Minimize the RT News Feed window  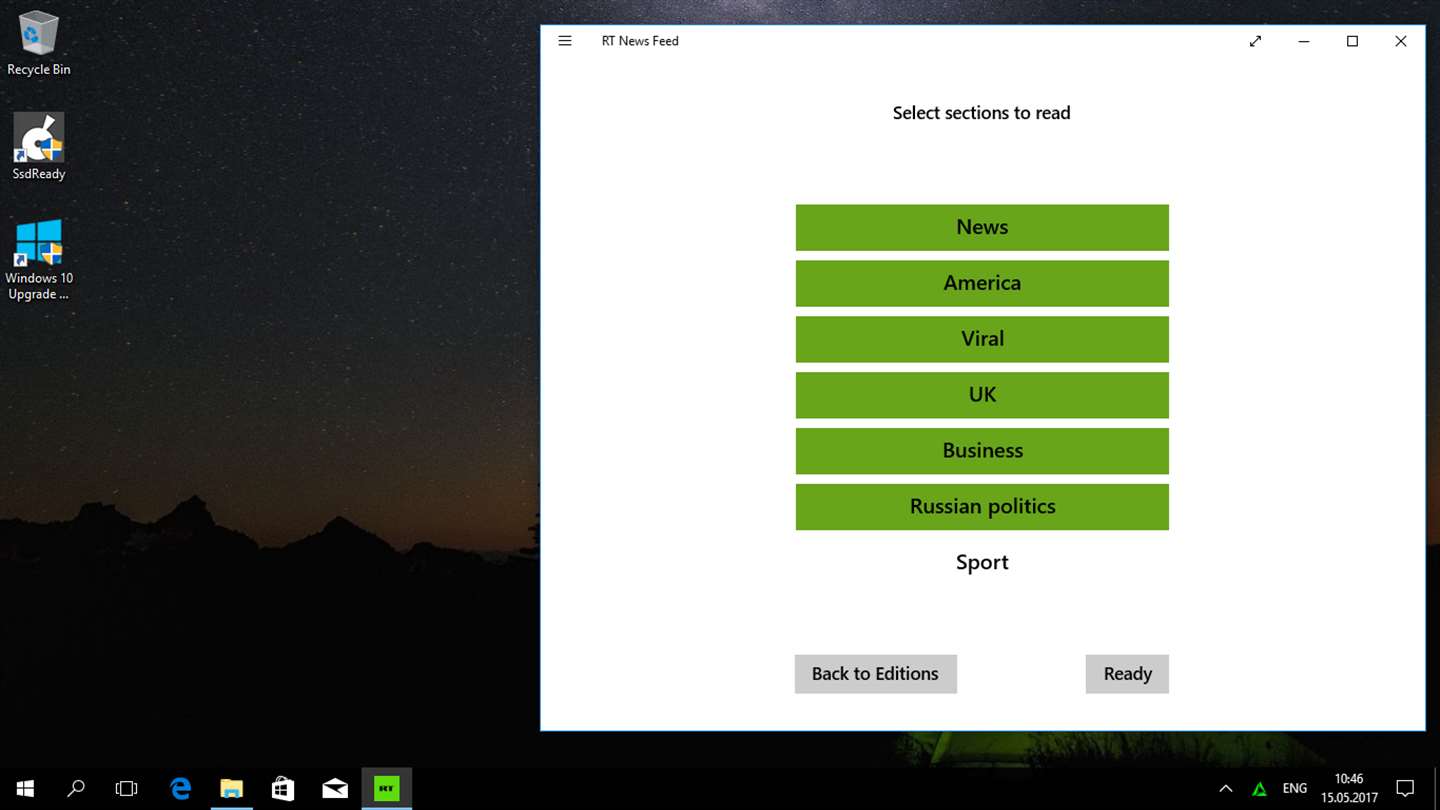[1304, 41]
